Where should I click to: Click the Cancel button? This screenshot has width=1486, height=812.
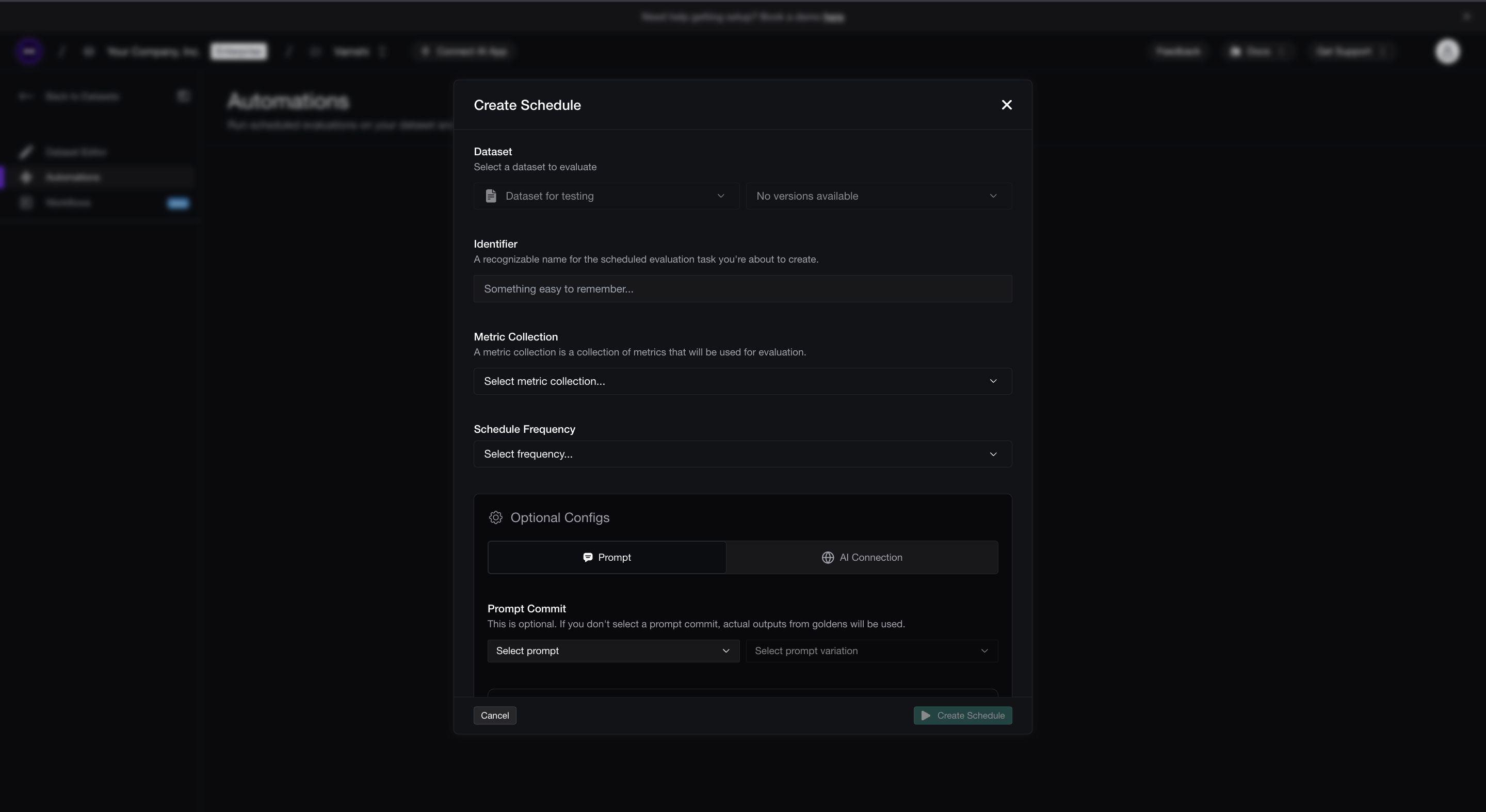[495, 716]
